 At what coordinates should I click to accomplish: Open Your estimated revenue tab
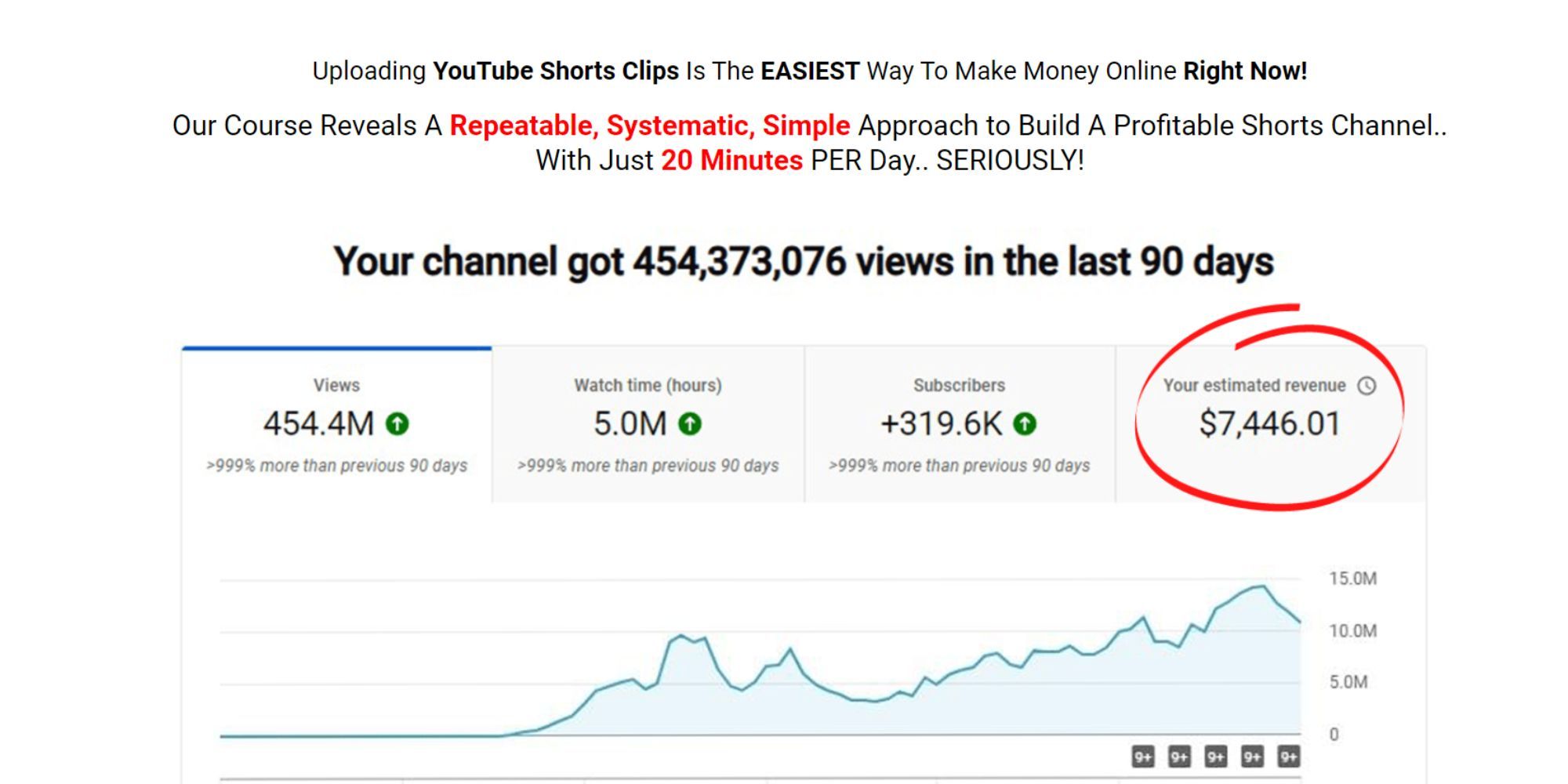pyautogui.click(x=1270, y=424)
